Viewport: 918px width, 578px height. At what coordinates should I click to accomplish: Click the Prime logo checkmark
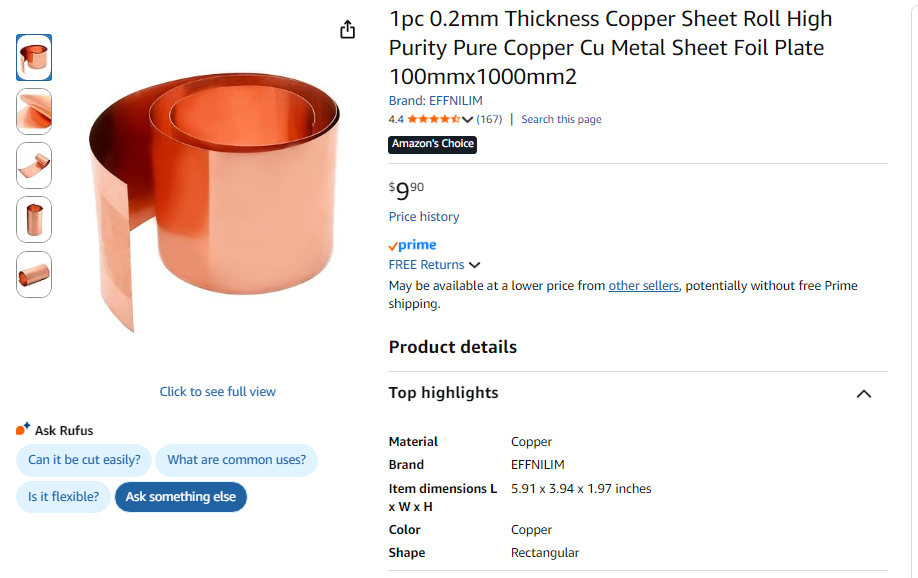coord(395,244)
